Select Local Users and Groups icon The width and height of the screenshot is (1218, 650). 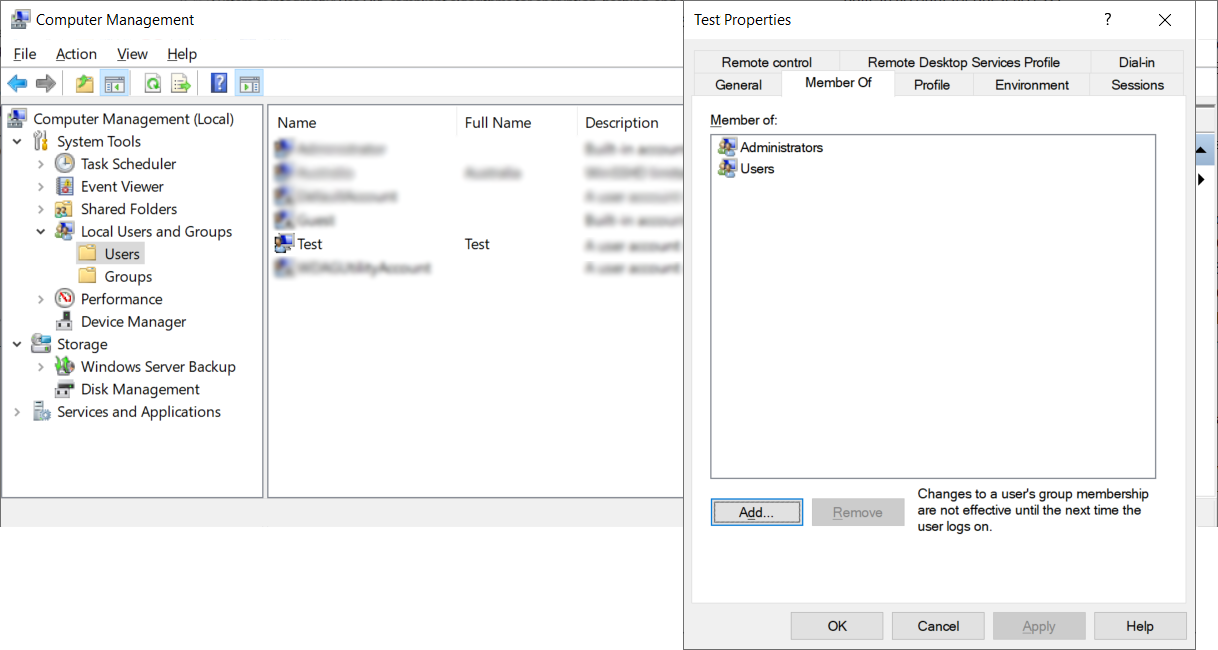64,231
